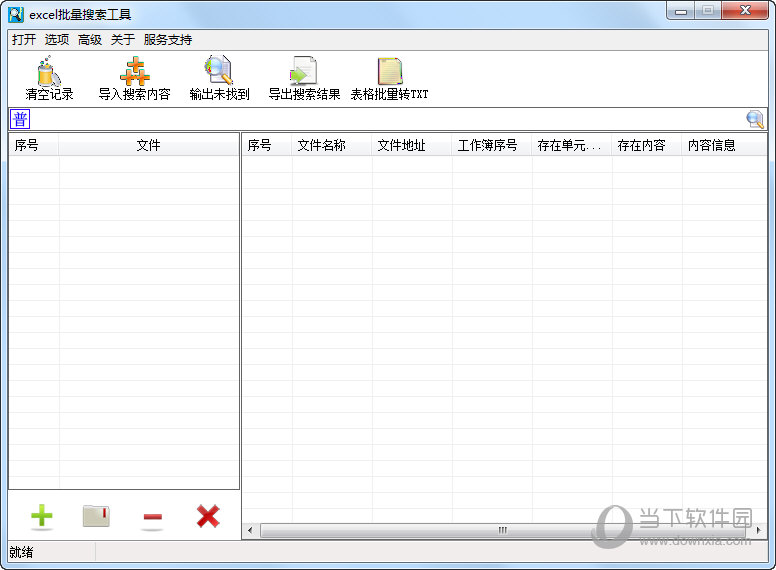Click the 存在单元... column header
The image size is (776, 570).
572,145
